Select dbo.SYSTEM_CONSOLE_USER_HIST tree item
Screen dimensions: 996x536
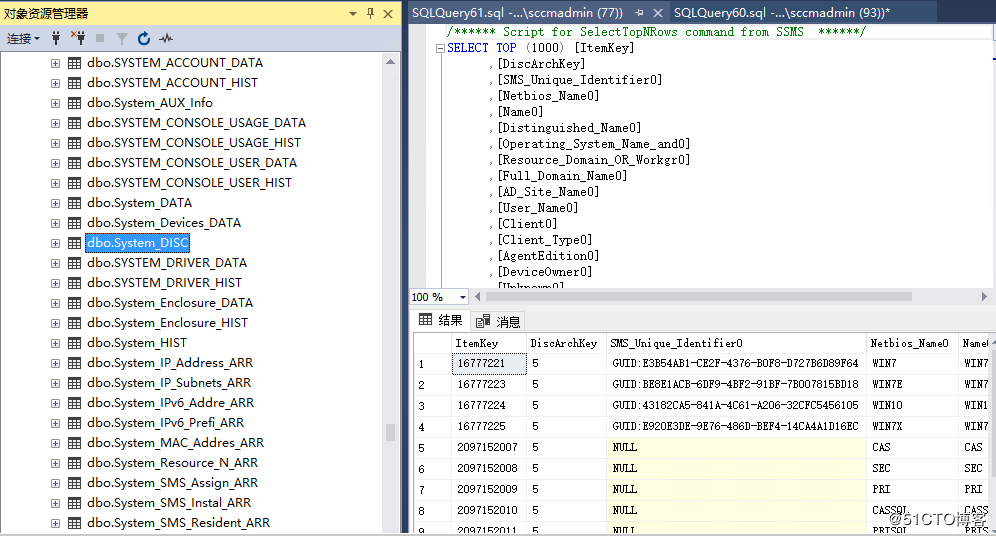click(x=189, y=183)
